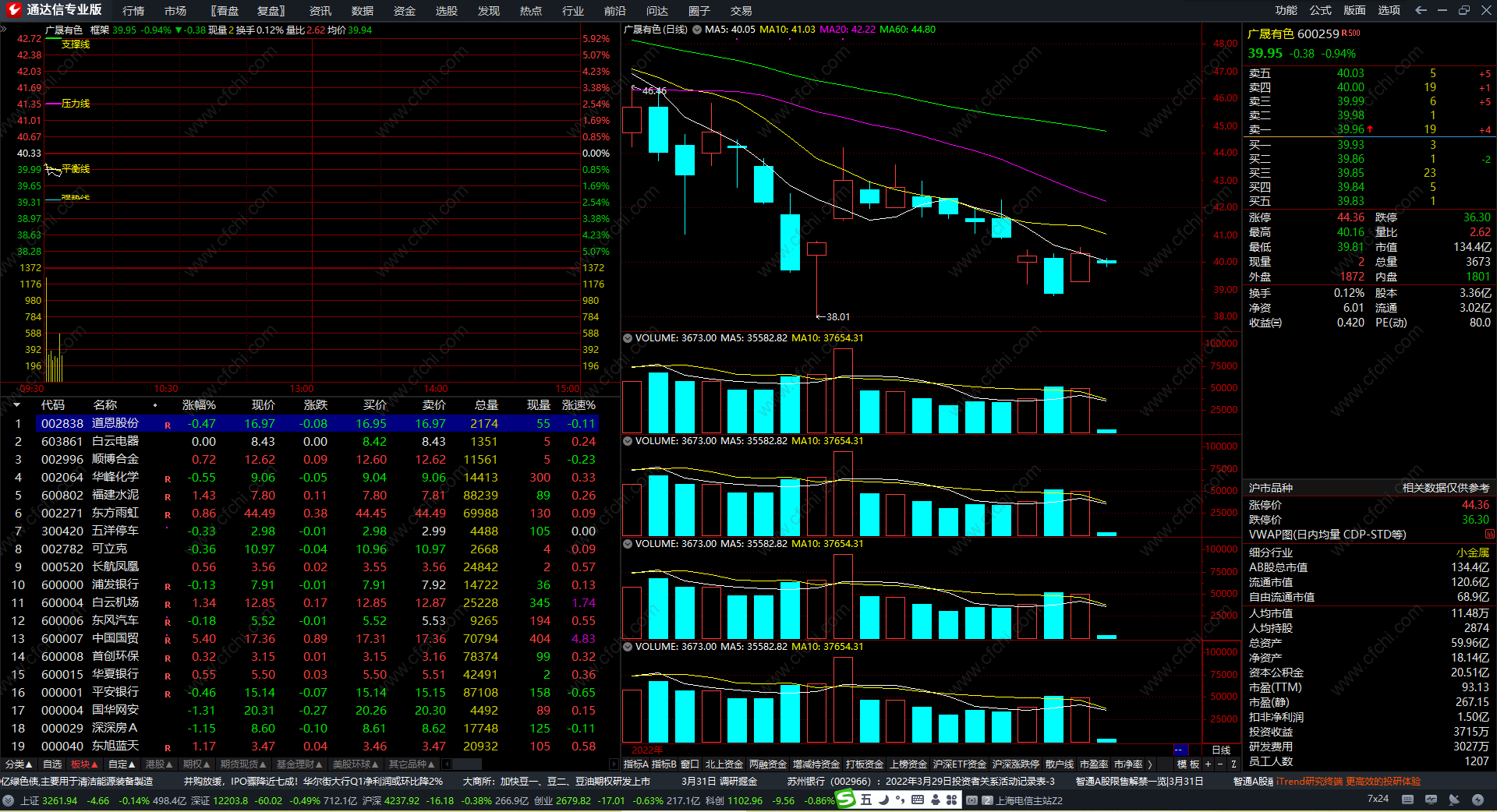Image resolution: width=1497 pixels, height=812 pixels.
Task: Expand the 自定 tab dropdown
Action: coord(122,764)
